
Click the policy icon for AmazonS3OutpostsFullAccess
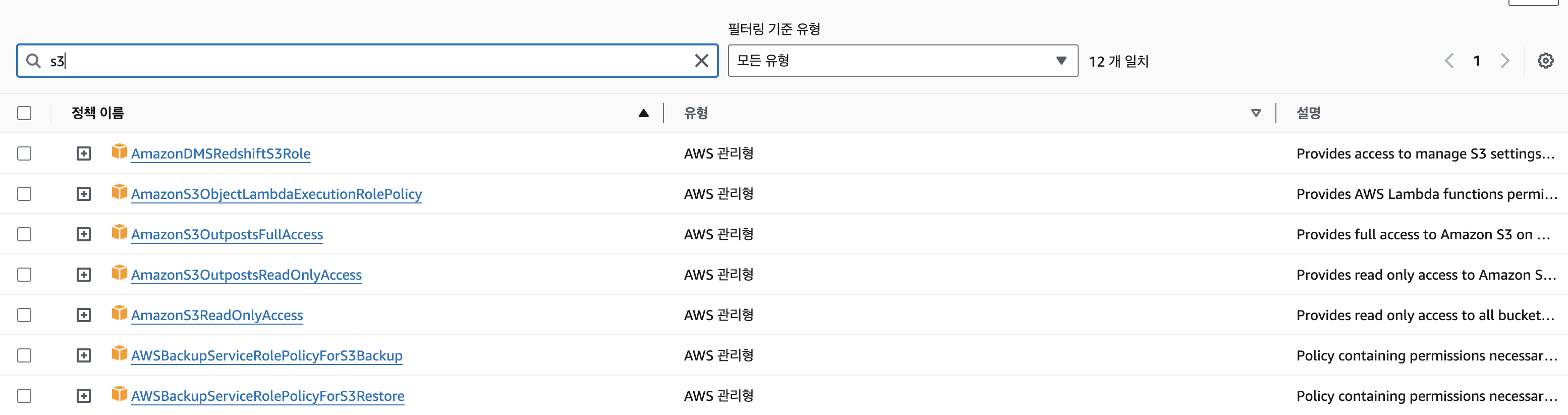119,232
